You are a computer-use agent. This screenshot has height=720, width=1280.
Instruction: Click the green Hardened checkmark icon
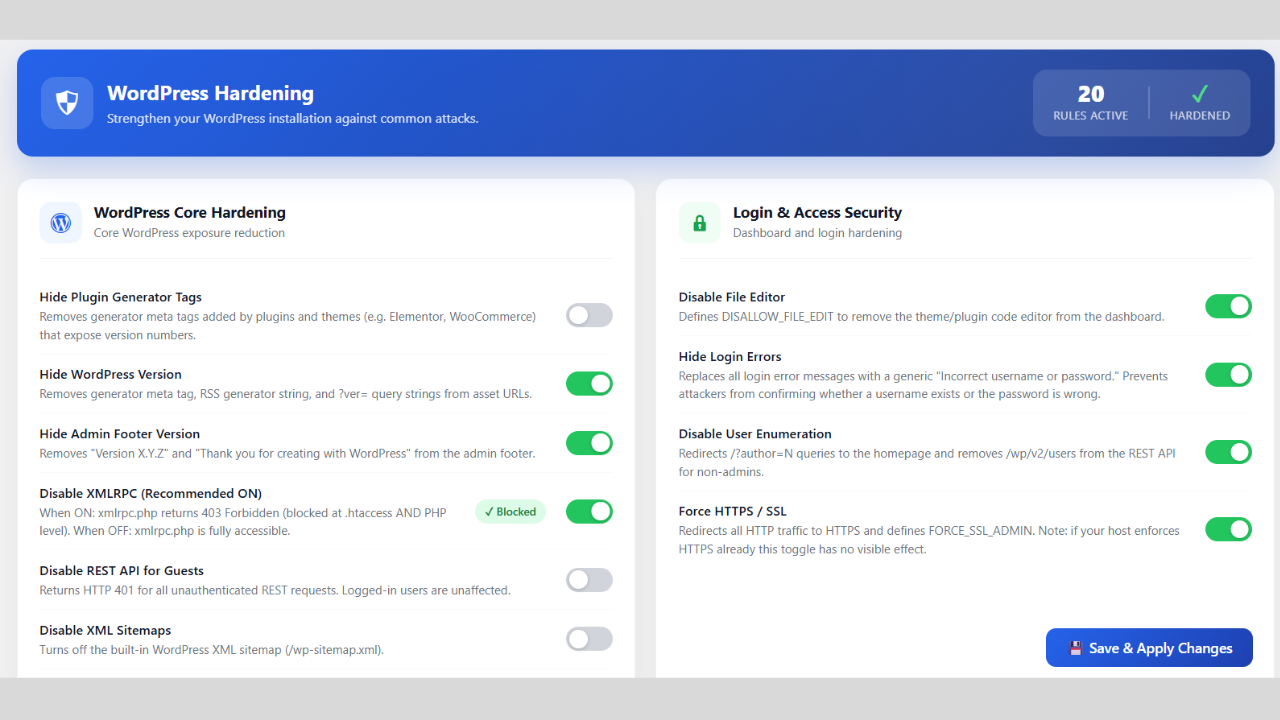tap(1200, 94)
